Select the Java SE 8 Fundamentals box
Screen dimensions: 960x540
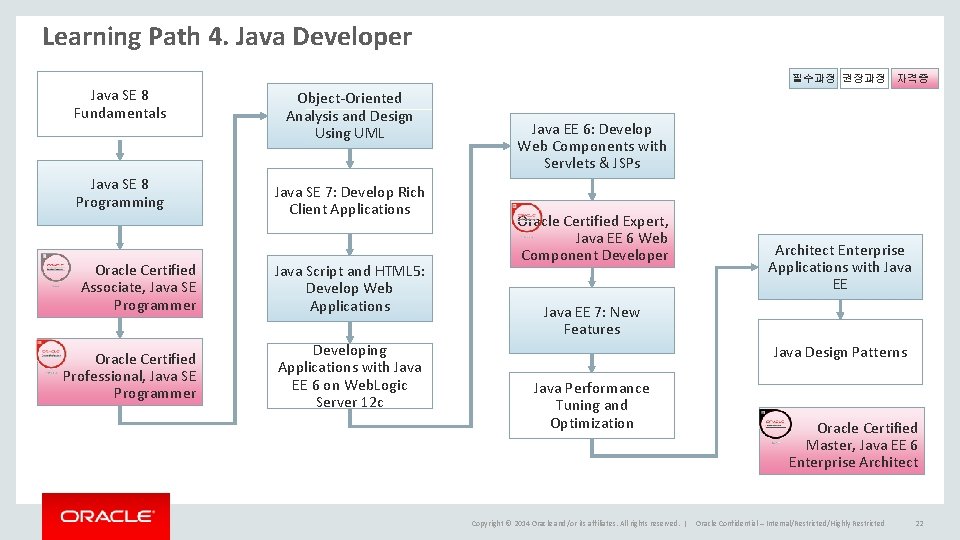pos(120,104)
